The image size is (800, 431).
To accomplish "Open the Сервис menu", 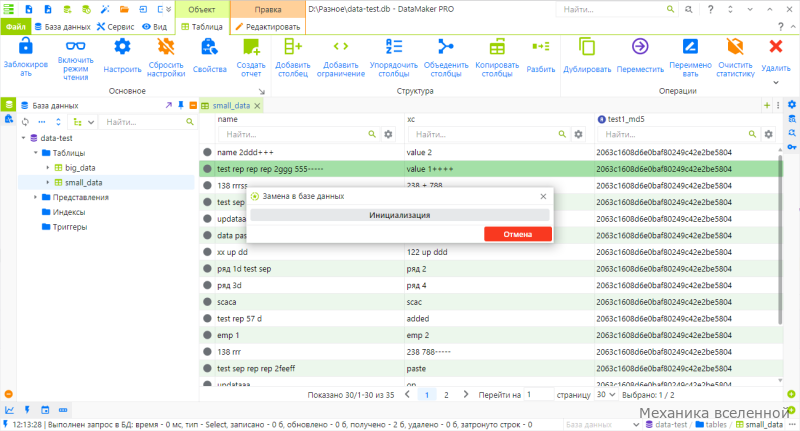I will (115, 27).
